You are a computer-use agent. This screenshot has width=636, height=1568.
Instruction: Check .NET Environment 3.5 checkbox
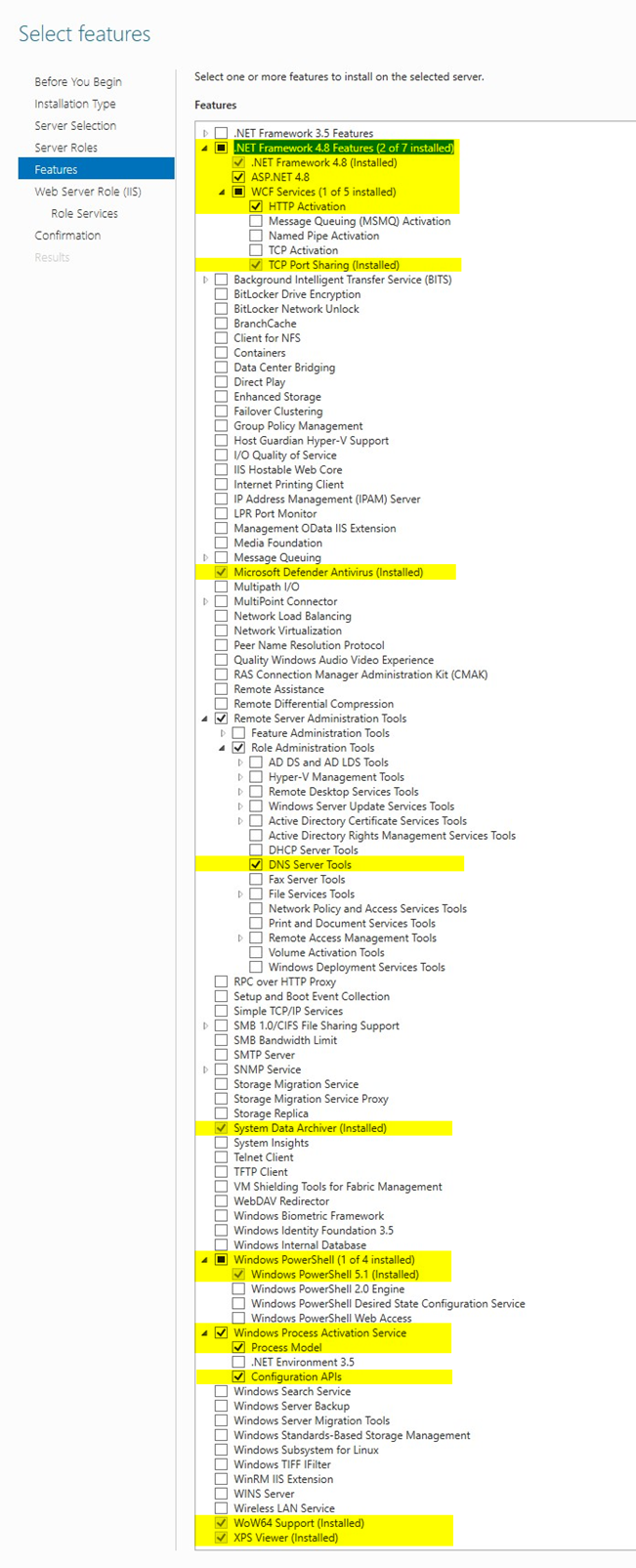[x=238, y=1362]
